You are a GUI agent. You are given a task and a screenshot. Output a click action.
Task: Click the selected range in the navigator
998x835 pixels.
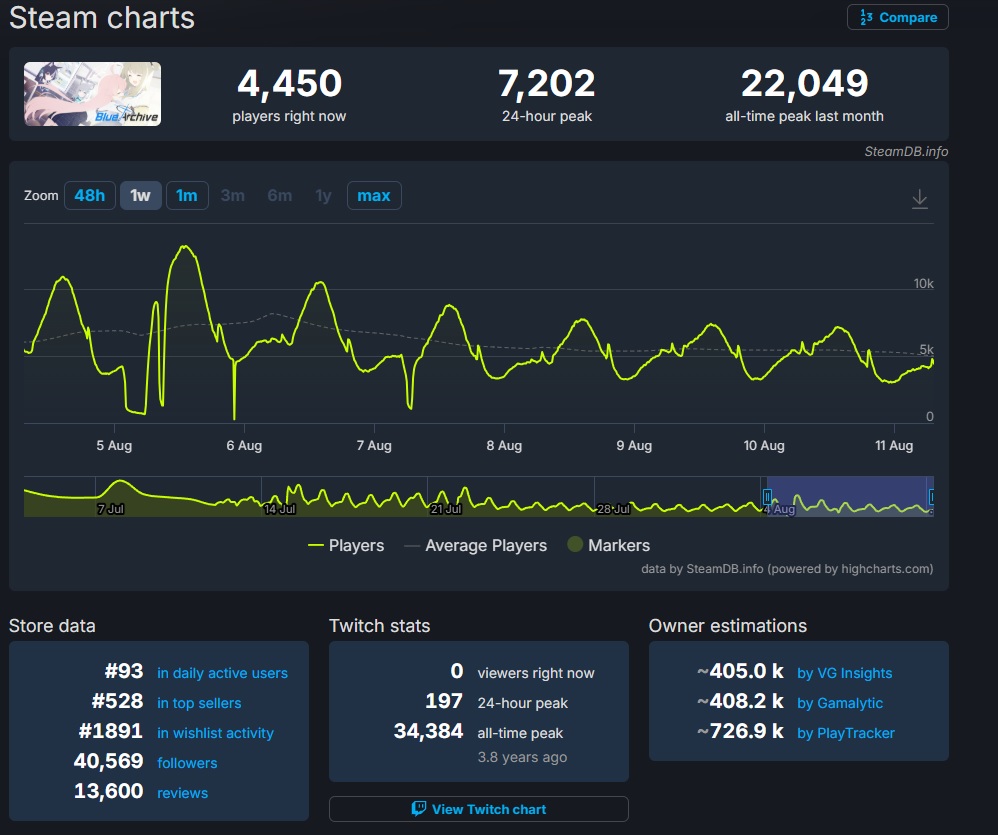[850, 496]
